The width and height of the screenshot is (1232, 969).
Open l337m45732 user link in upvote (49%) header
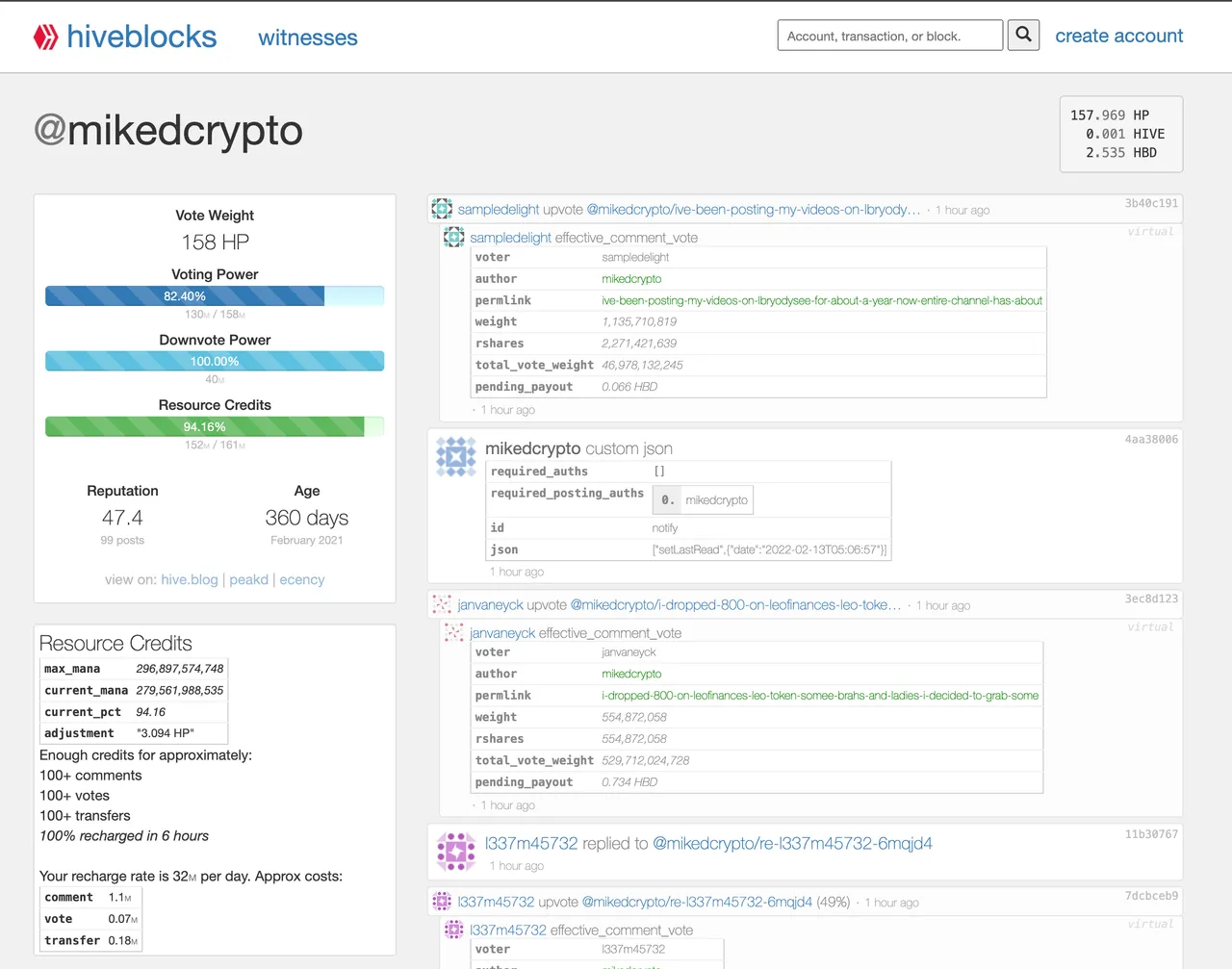(x=496, y=902)
